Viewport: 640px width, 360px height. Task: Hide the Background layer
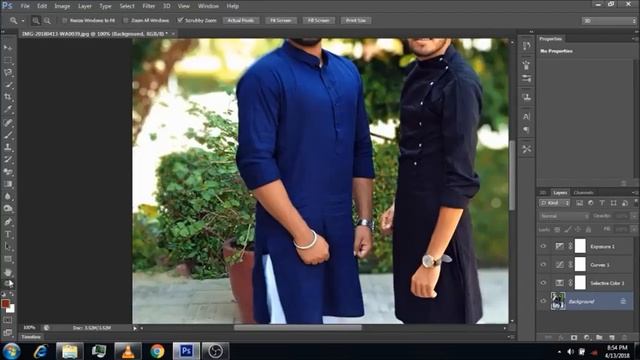[543, 301]
